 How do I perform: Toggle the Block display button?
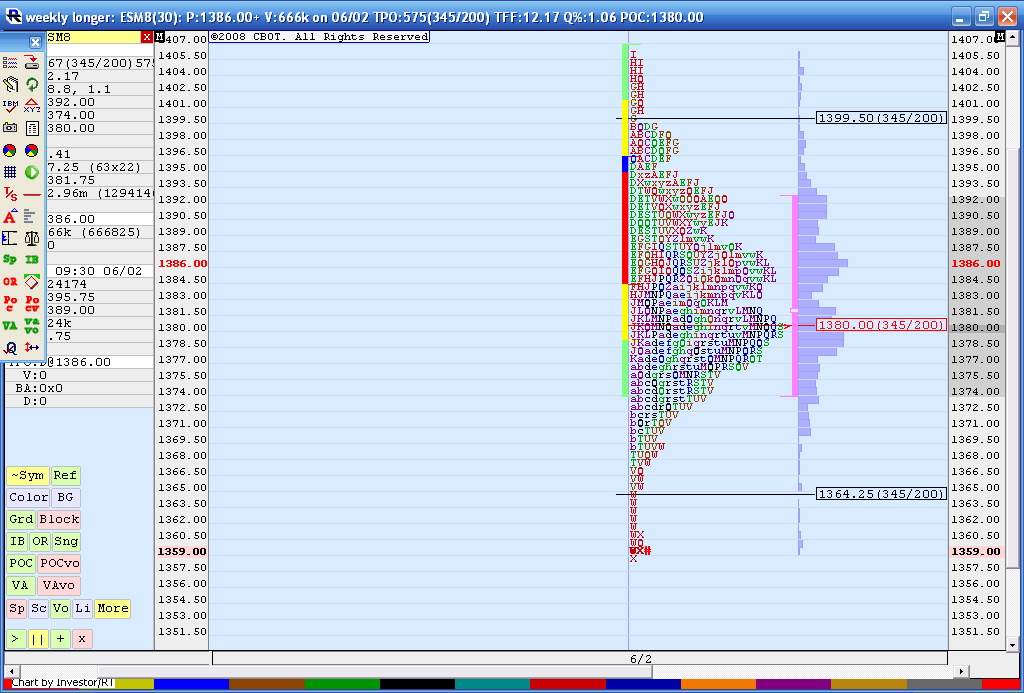click(x=59, y=520)
